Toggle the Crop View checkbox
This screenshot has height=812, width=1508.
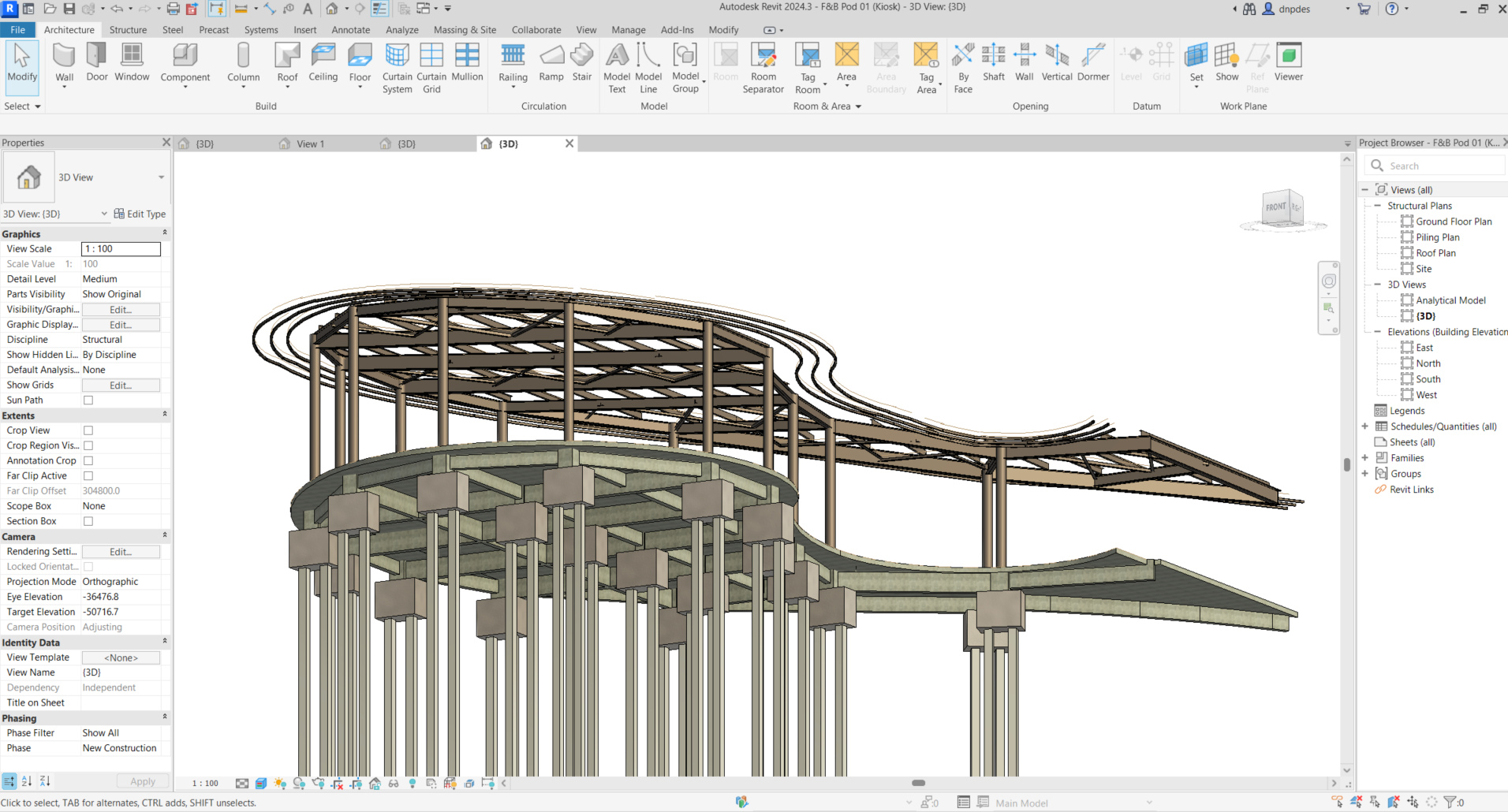coord(88,430)
